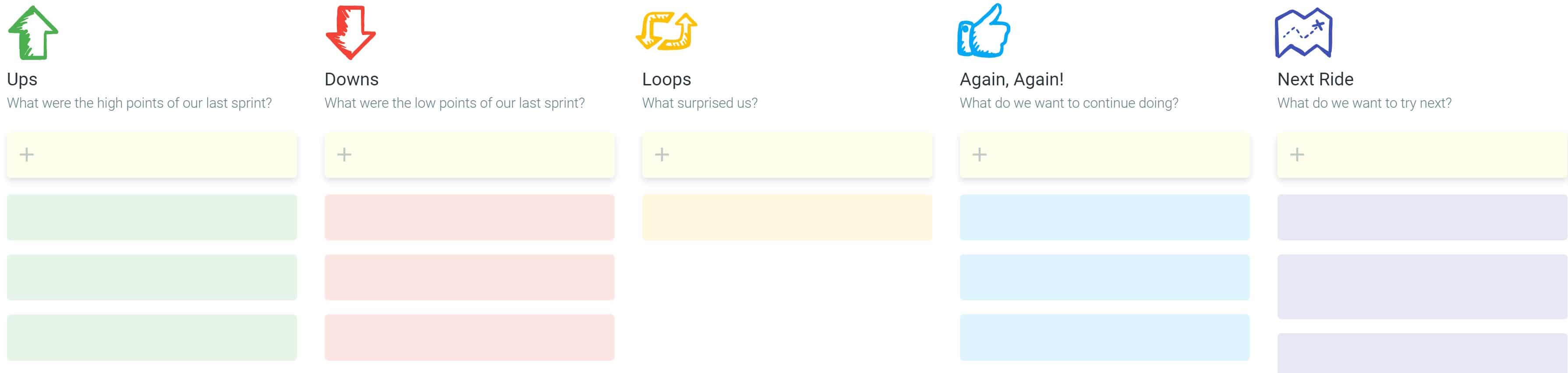
Task: Click the purple map Next Ride icon
Action: point(1304,33)
